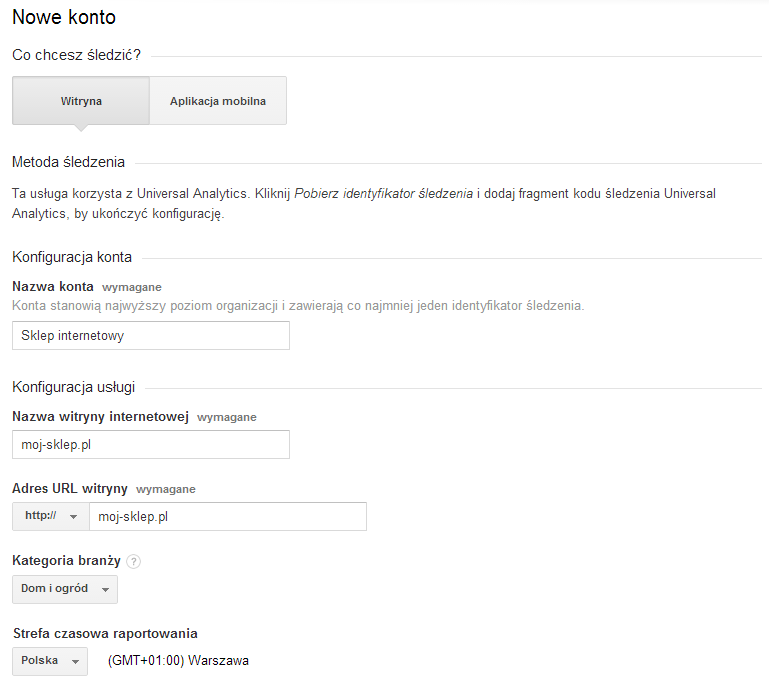
Task: Expand the Dom i ogród category dropdown
Action: point(65,589)
